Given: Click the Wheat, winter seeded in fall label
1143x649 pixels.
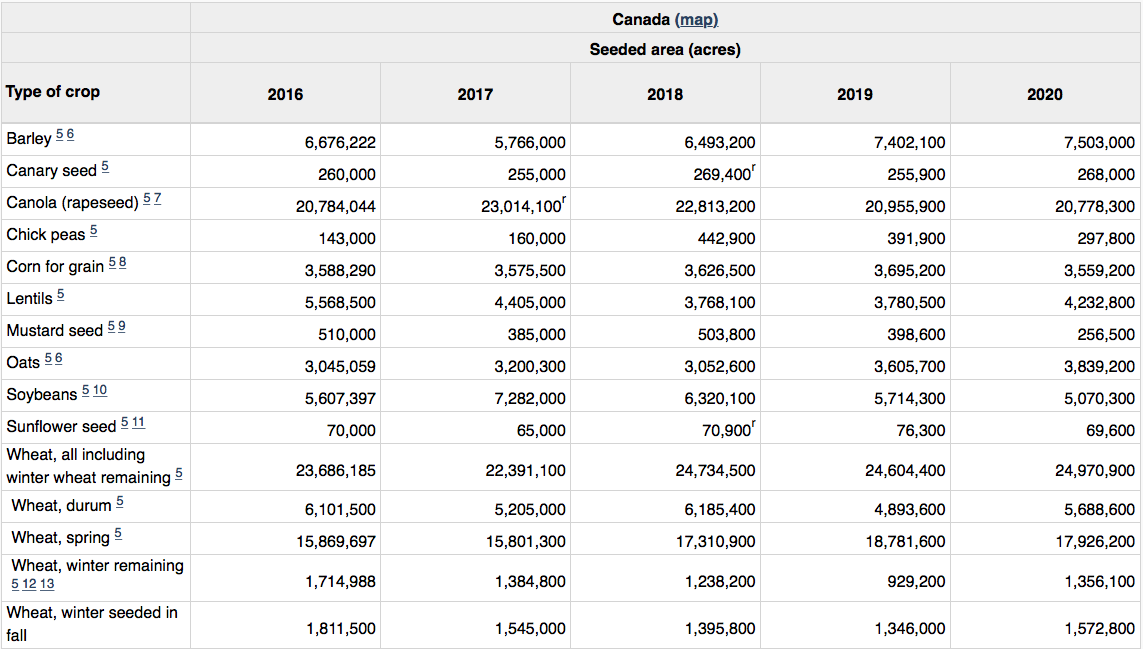Looking at the screenshot, I should (92, 624).
